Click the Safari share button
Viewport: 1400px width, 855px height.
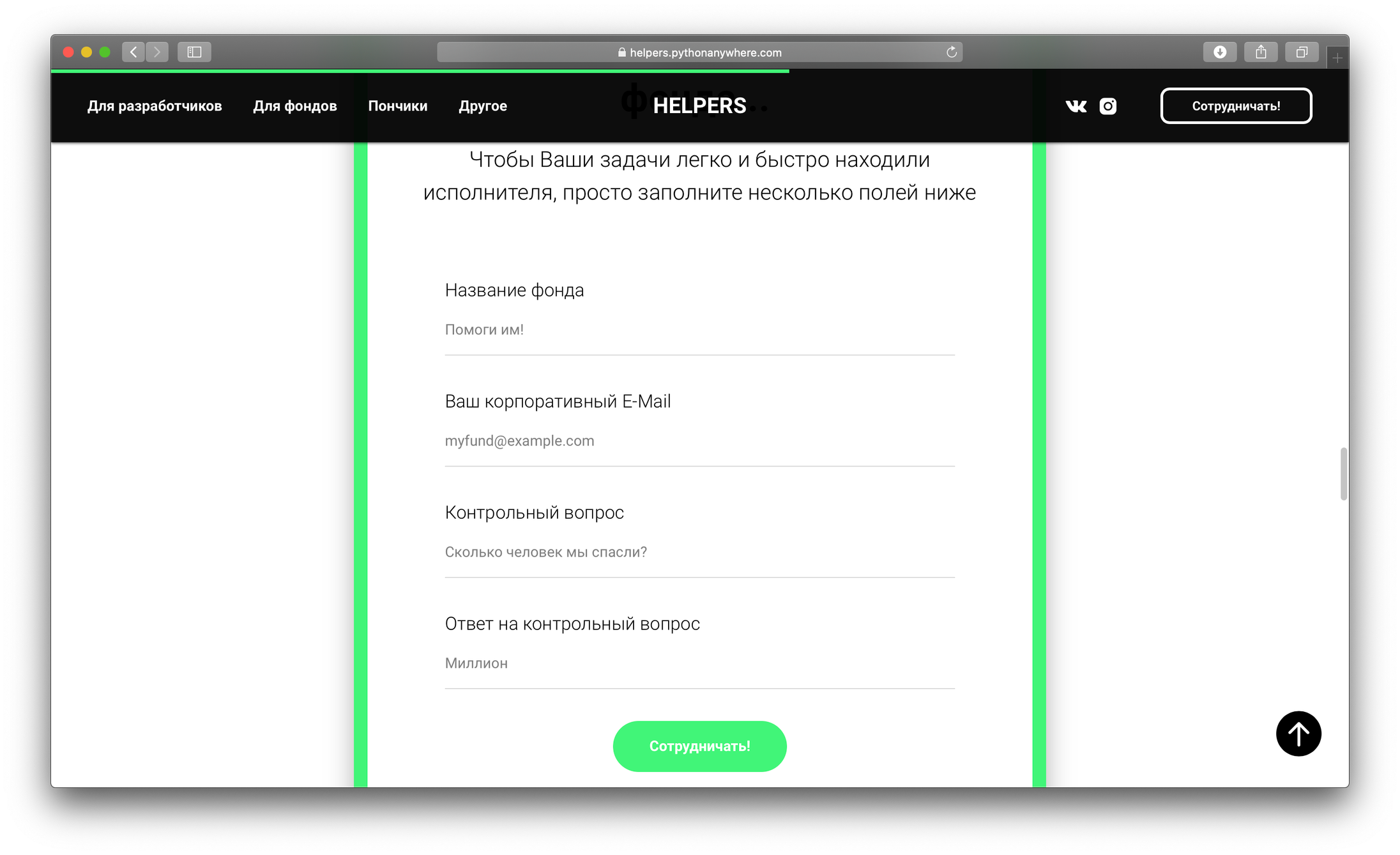1261,52
